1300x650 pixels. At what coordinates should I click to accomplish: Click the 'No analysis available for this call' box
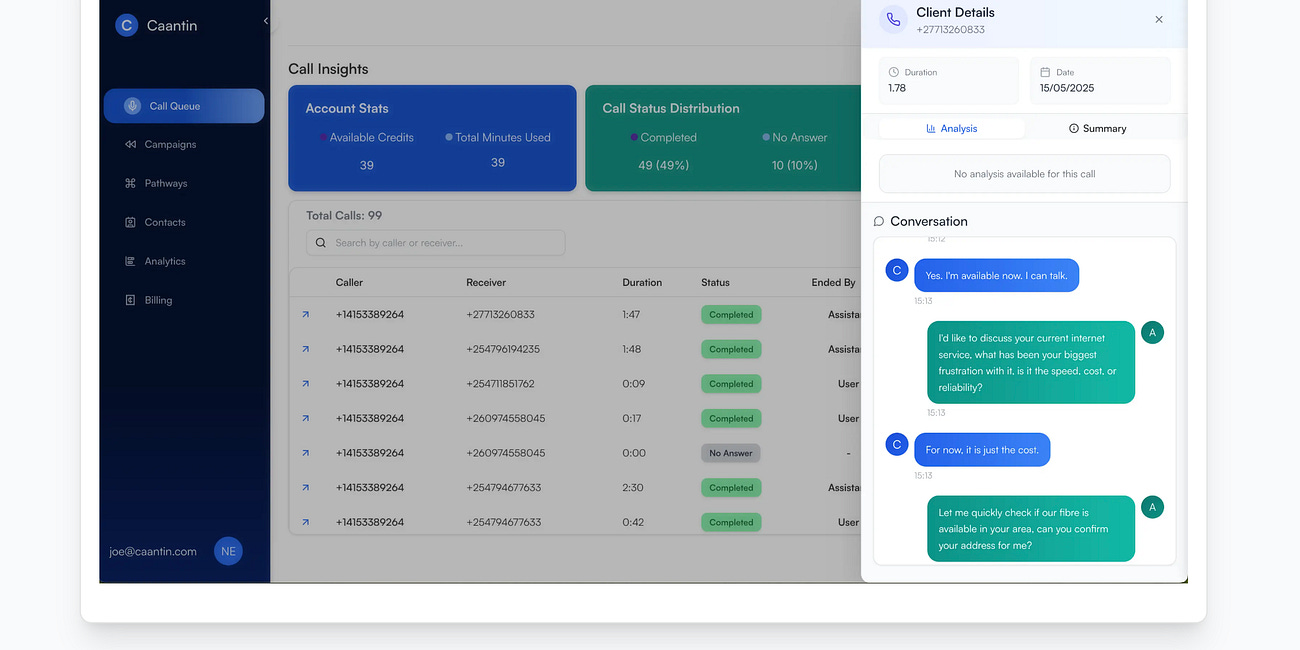[1024, 174]
